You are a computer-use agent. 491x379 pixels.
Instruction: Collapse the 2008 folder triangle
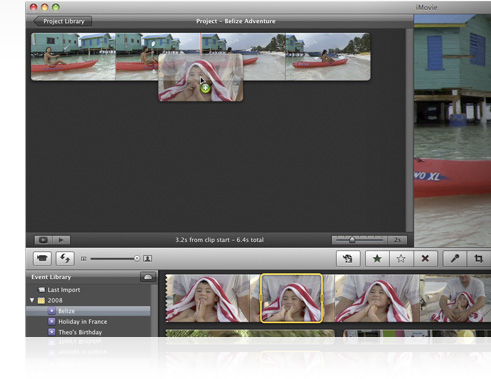(x=32, y=300)
